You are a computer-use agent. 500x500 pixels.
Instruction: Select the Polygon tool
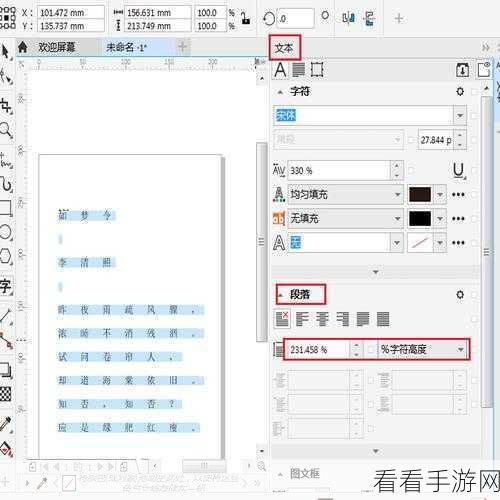tap(6, 256)
